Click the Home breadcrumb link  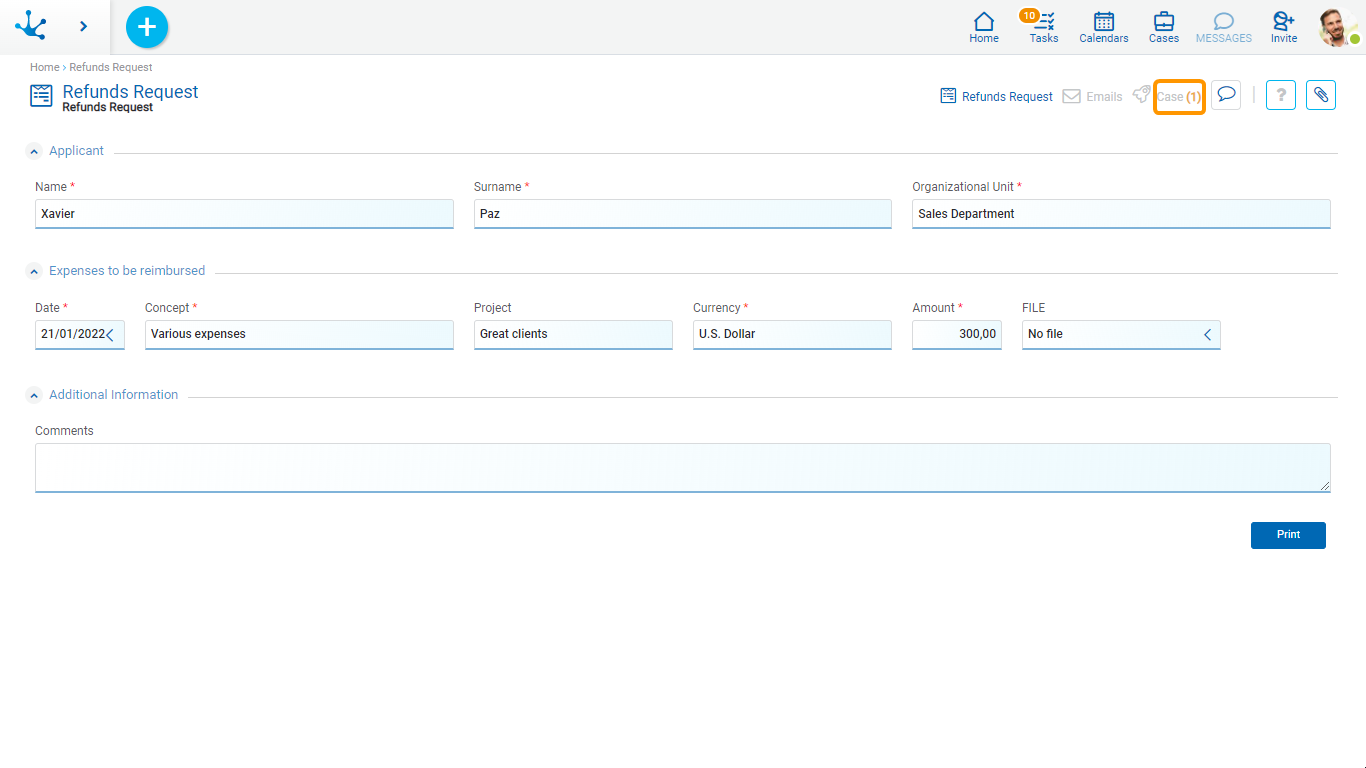coord(44,67)
